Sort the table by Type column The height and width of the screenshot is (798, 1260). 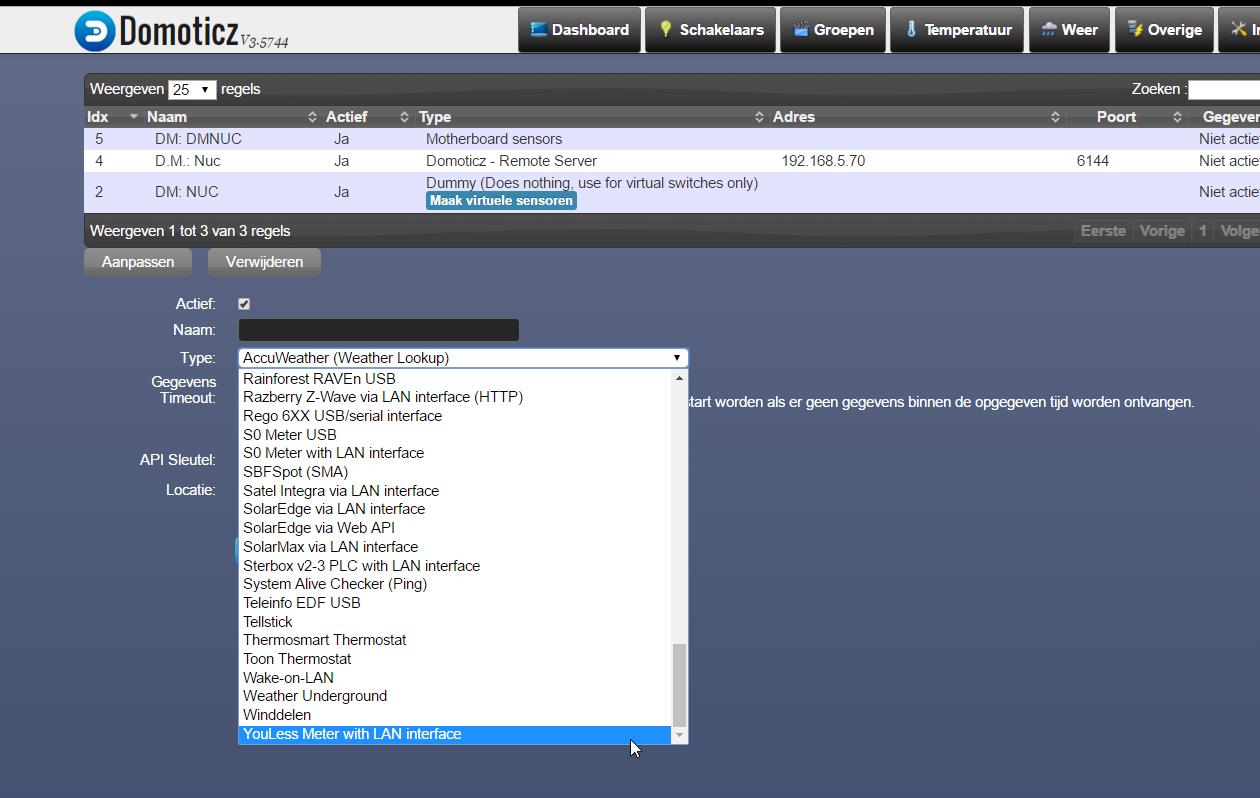click(x=590, y=117)
